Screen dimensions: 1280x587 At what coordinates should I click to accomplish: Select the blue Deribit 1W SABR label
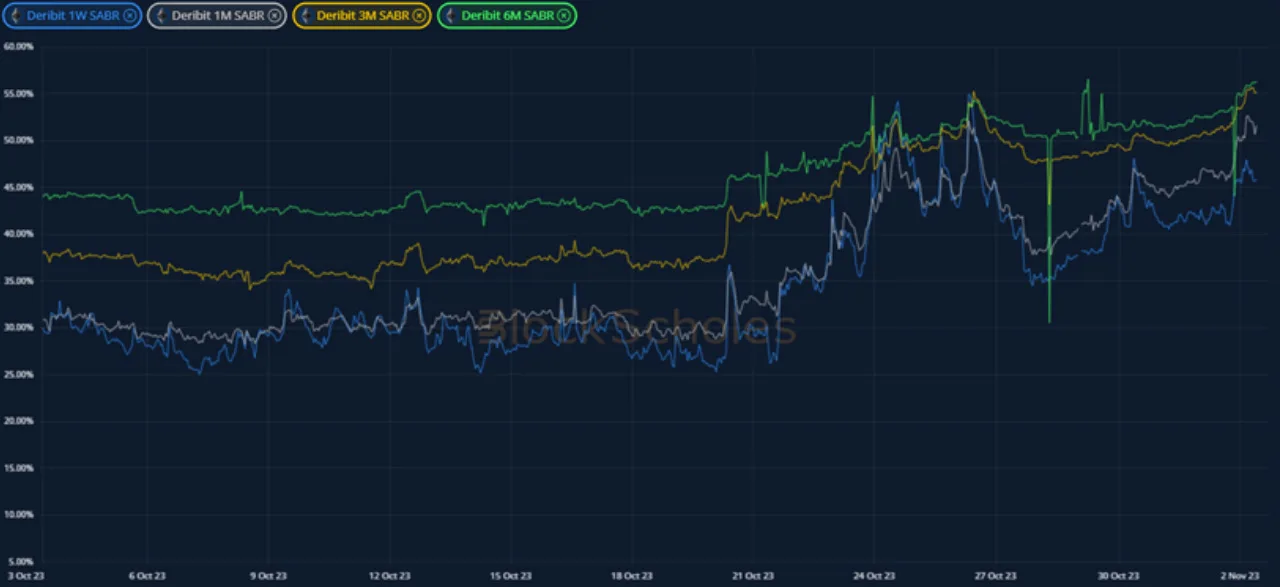tap(71, 15)
